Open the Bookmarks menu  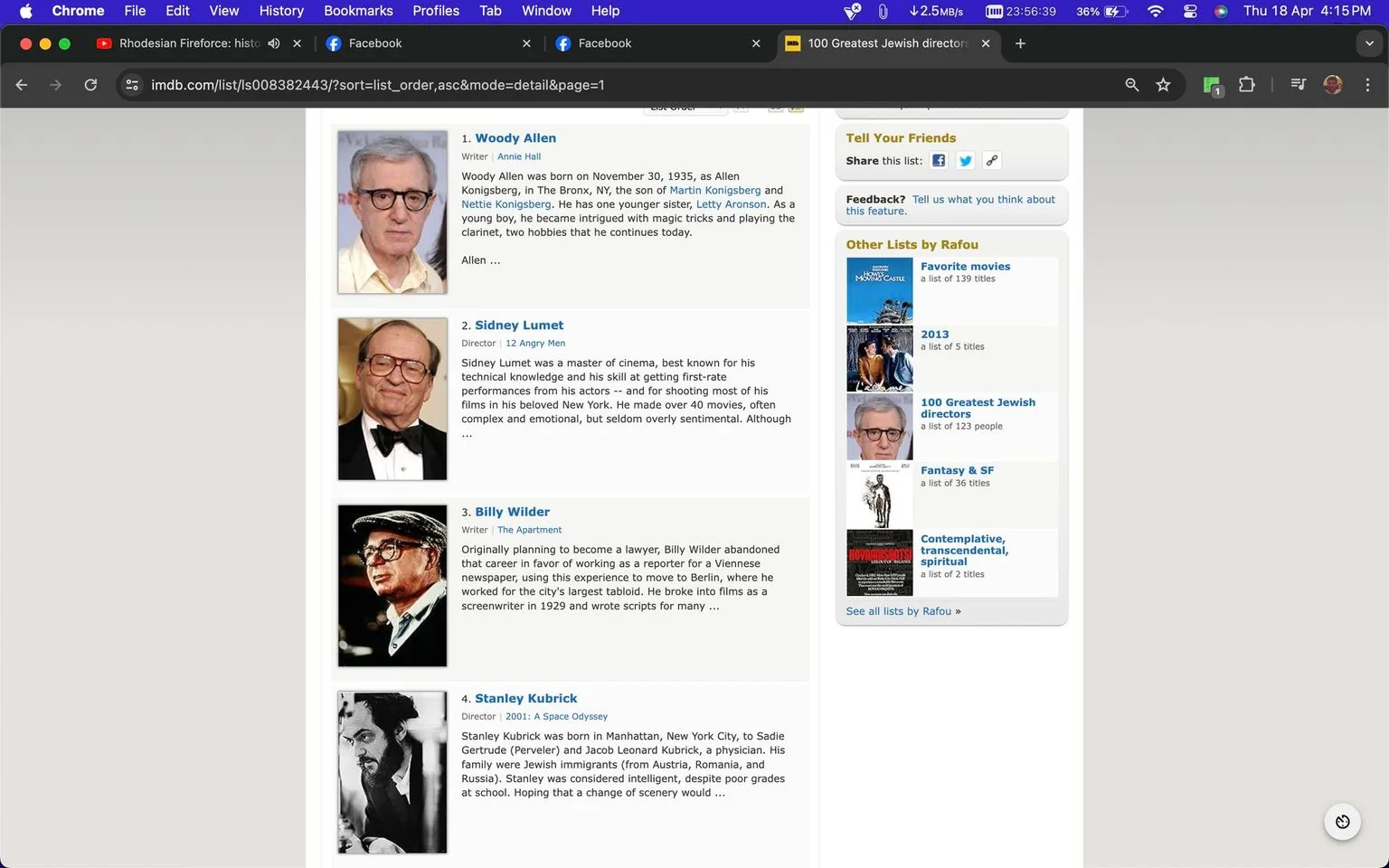(x=358, y=11)
